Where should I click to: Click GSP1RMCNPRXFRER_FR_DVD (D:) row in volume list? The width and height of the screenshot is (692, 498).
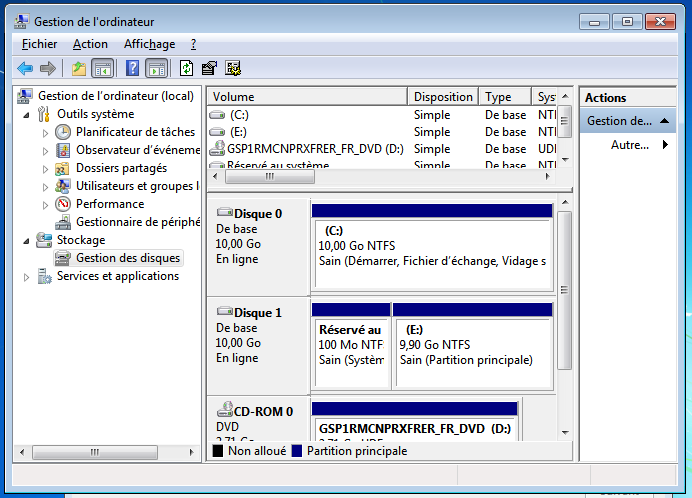(x=382, y=149)
